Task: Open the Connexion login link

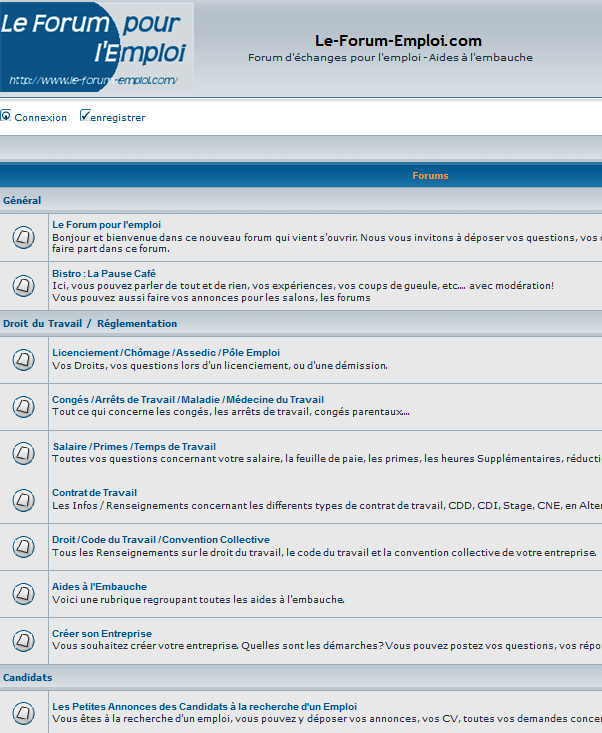Action: click(x=40, y=118)
